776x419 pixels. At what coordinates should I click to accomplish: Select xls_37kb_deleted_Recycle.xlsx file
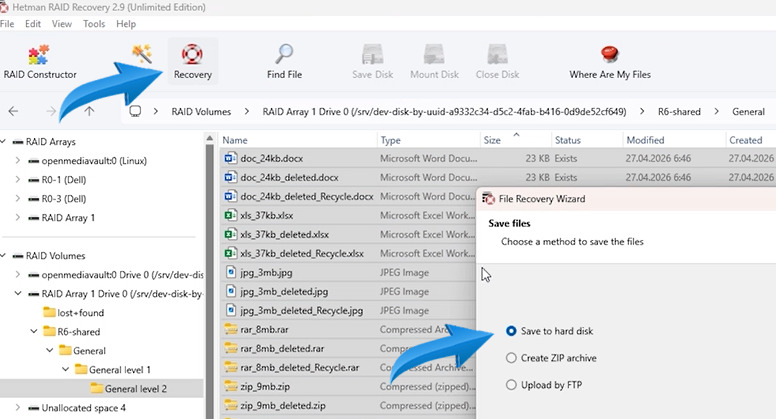tap(301, 253)
